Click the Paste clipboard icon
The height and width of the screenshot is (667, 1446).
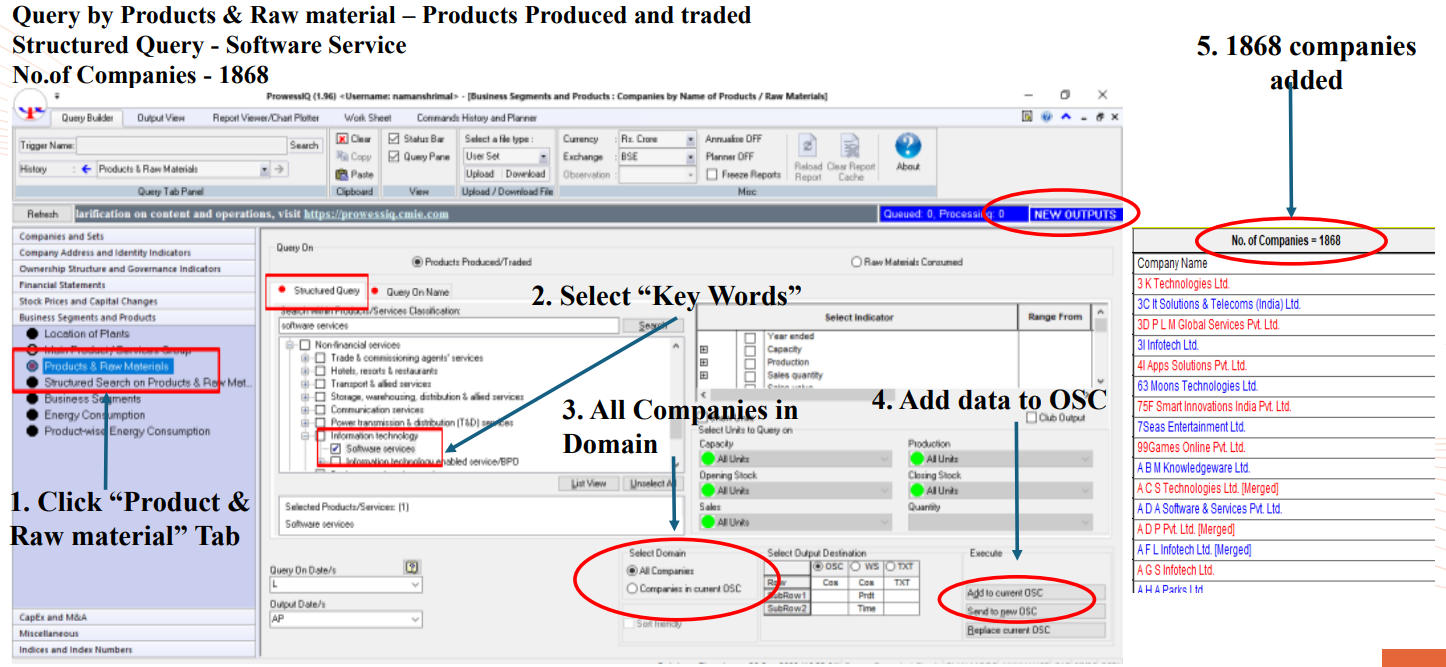(x=342, y=174)
